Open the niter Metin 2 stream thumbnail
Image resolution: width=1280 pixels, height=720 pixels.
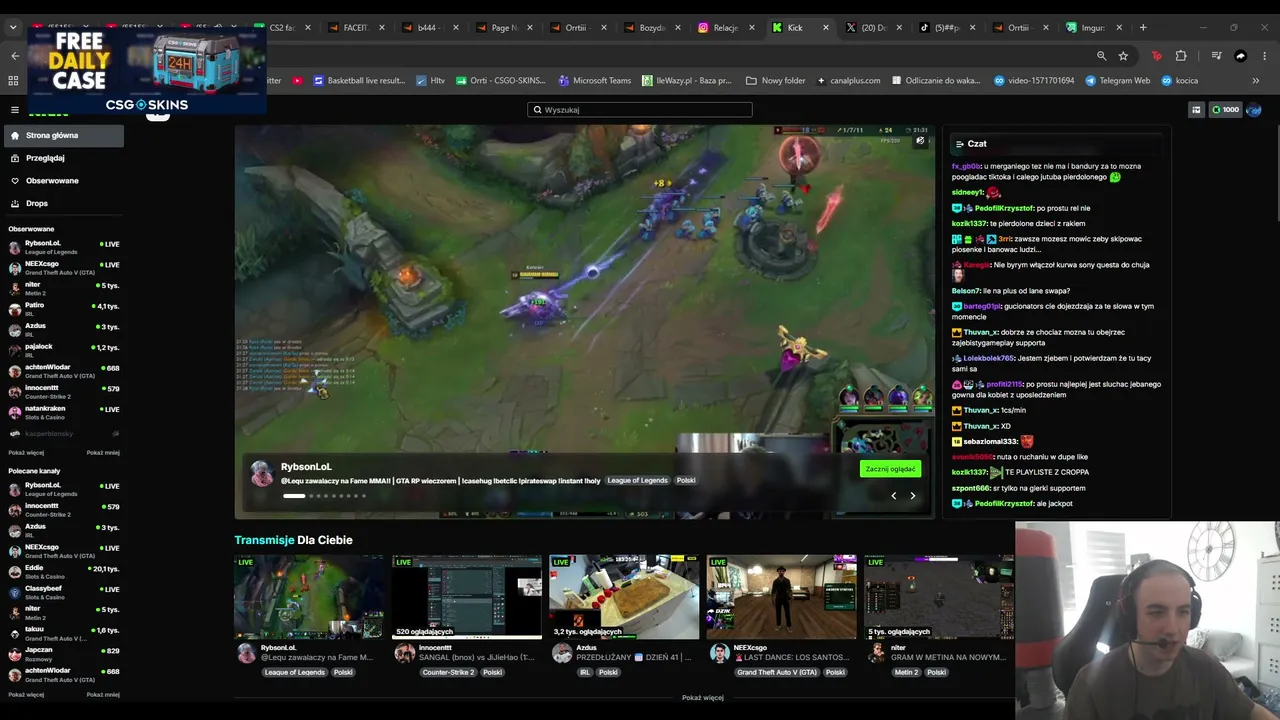point(938,597)
